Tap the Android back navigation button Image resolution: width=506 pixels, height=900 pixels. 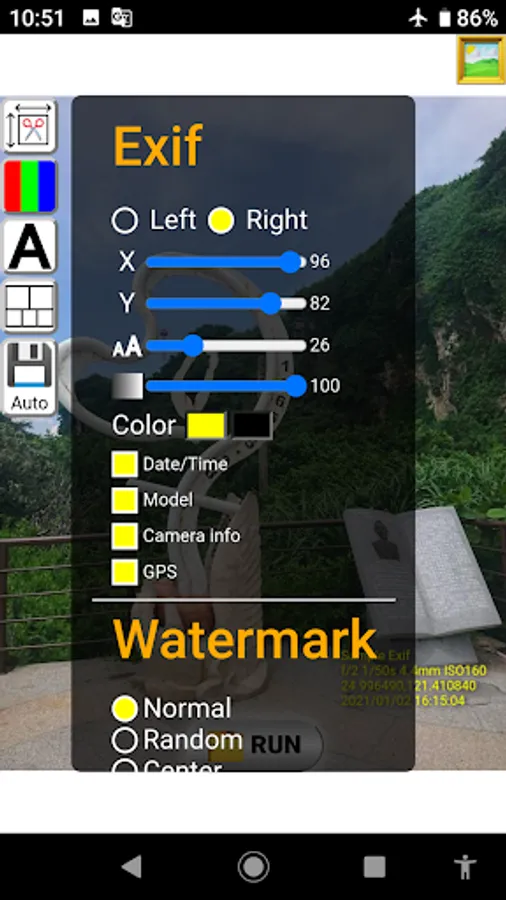[132, 866]
